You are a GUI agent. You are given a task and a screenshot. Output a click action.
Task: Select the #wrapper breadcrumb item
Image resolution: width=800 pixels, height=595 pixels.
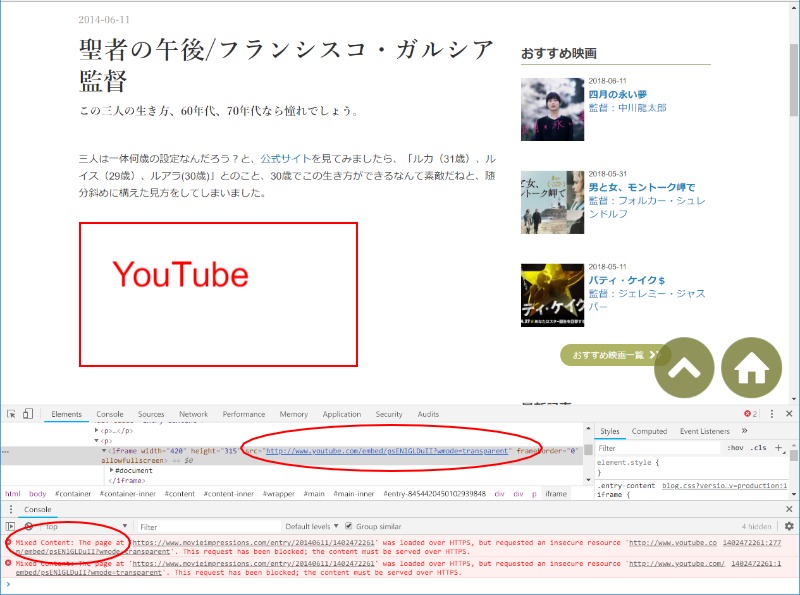[x=279, y=493]
